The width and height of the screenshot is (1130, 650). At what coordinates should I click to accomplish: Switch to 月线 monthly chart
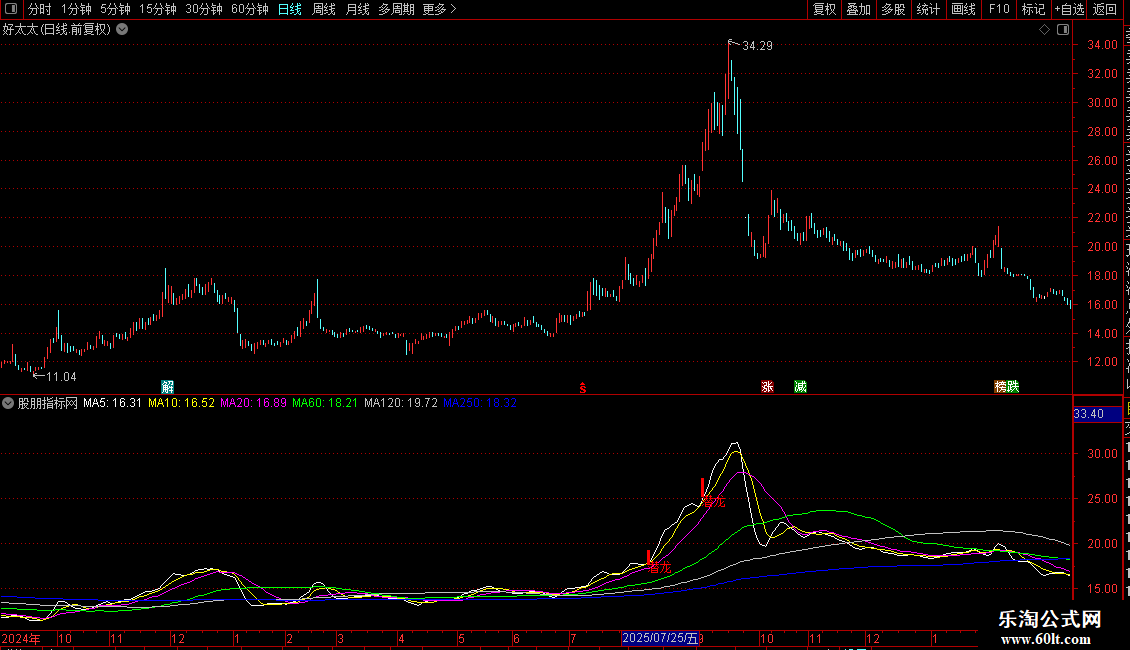pyautogui.click(x=357, y=9)
